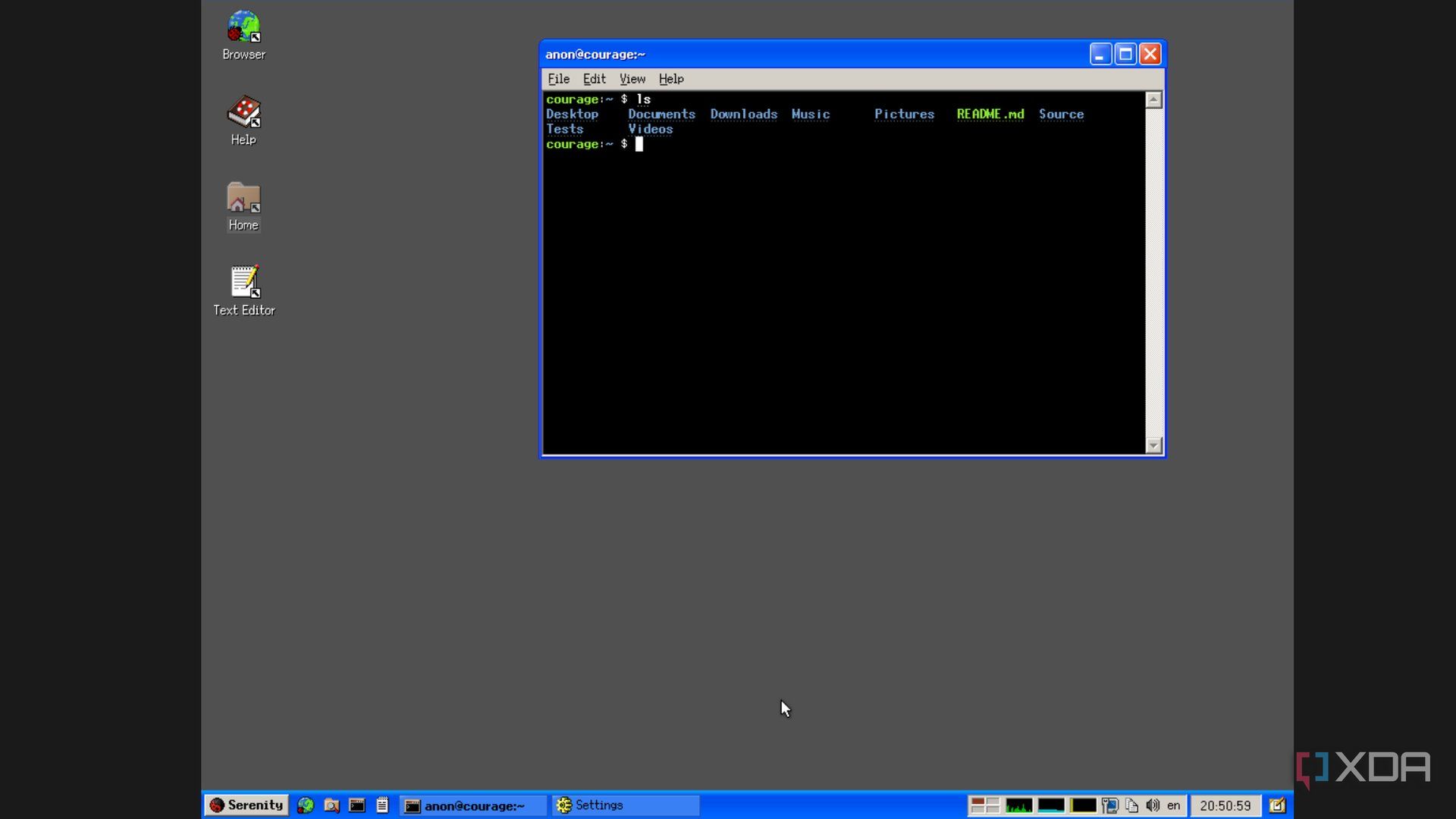This screenshot has height=819, width=1456.
Task: Click the browser quick-launch icon in taskbar
Action: (x=306, y=805)
